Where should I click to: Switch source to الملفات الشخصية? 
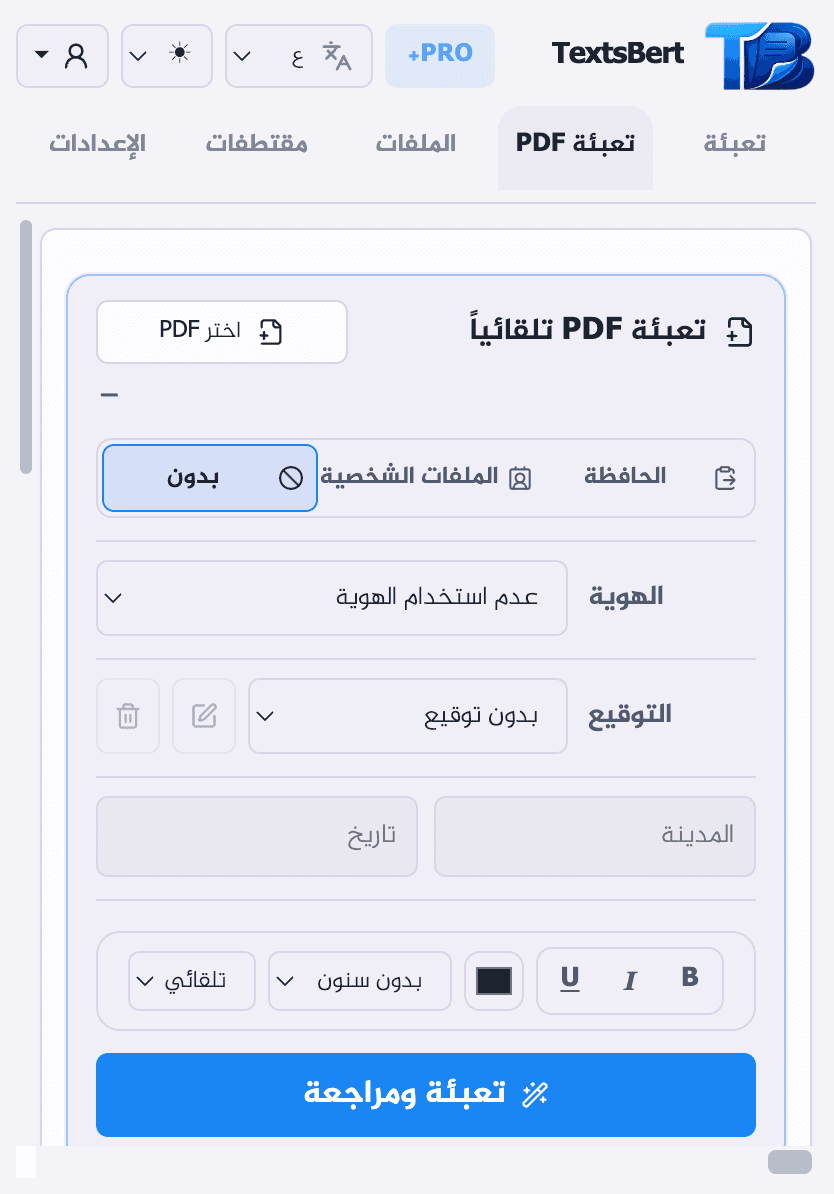tap(423, 477)
